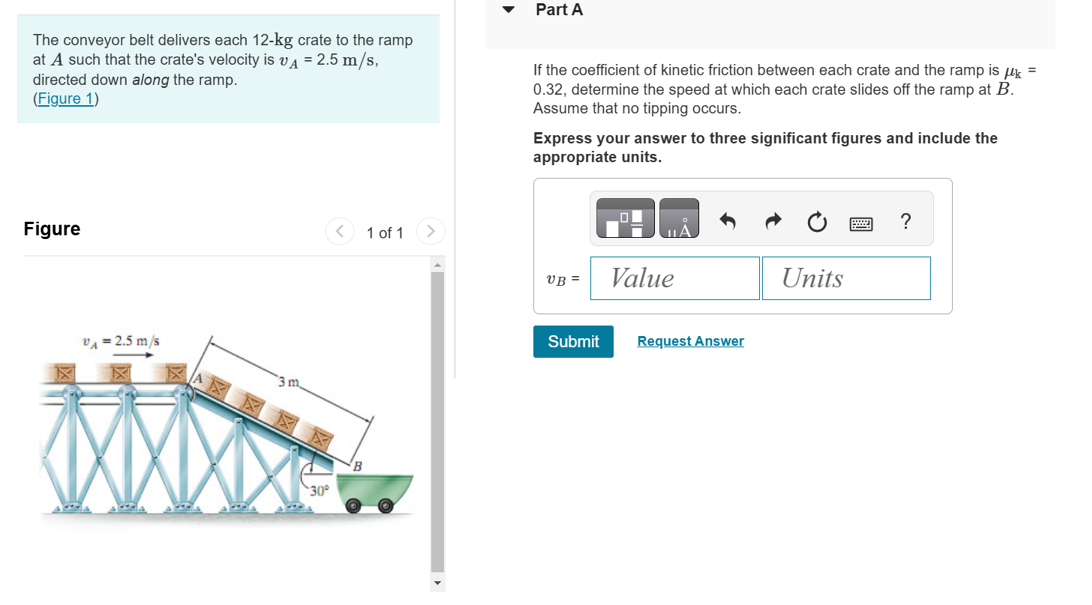The height and width of the screenshot is (605, 1092).
Task: Select the units template (μÅ) icon
Action: point(678,218)
